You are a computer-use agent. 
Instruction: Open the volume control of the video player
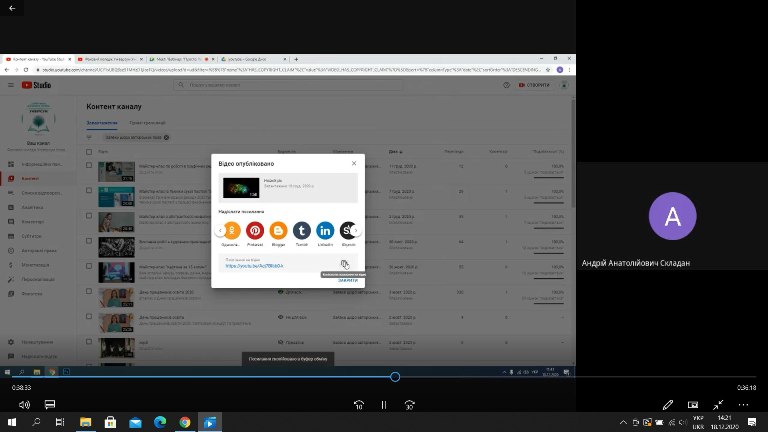tap(24, 405)
